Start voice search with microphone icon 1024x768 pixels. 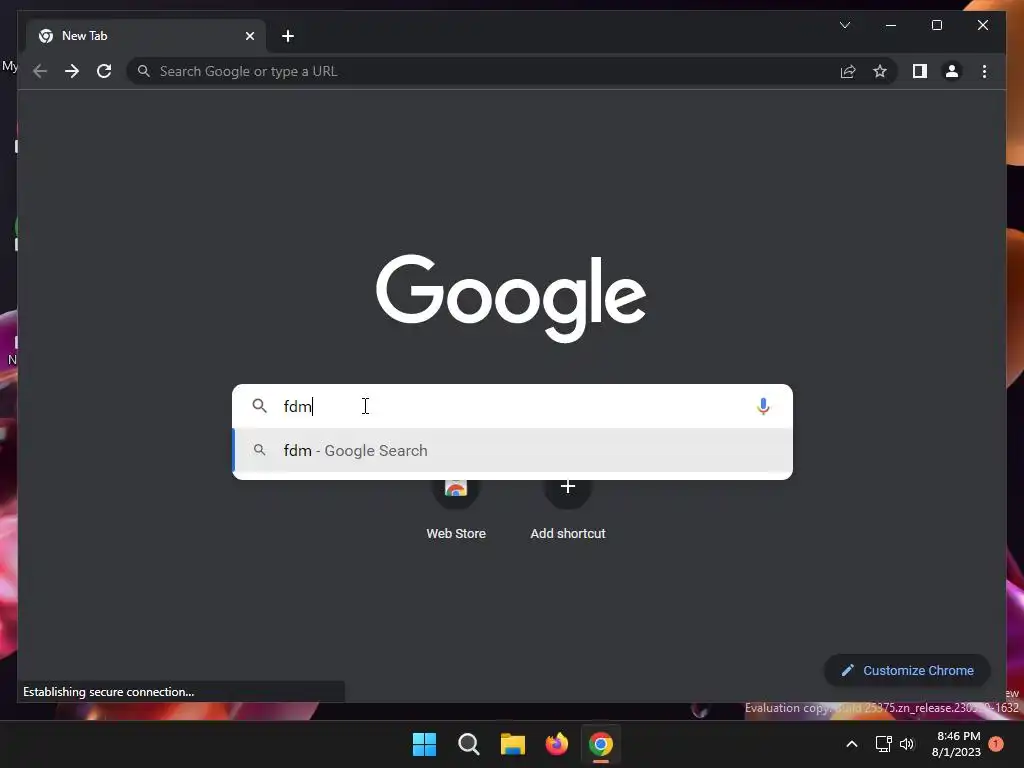[763, 406]
